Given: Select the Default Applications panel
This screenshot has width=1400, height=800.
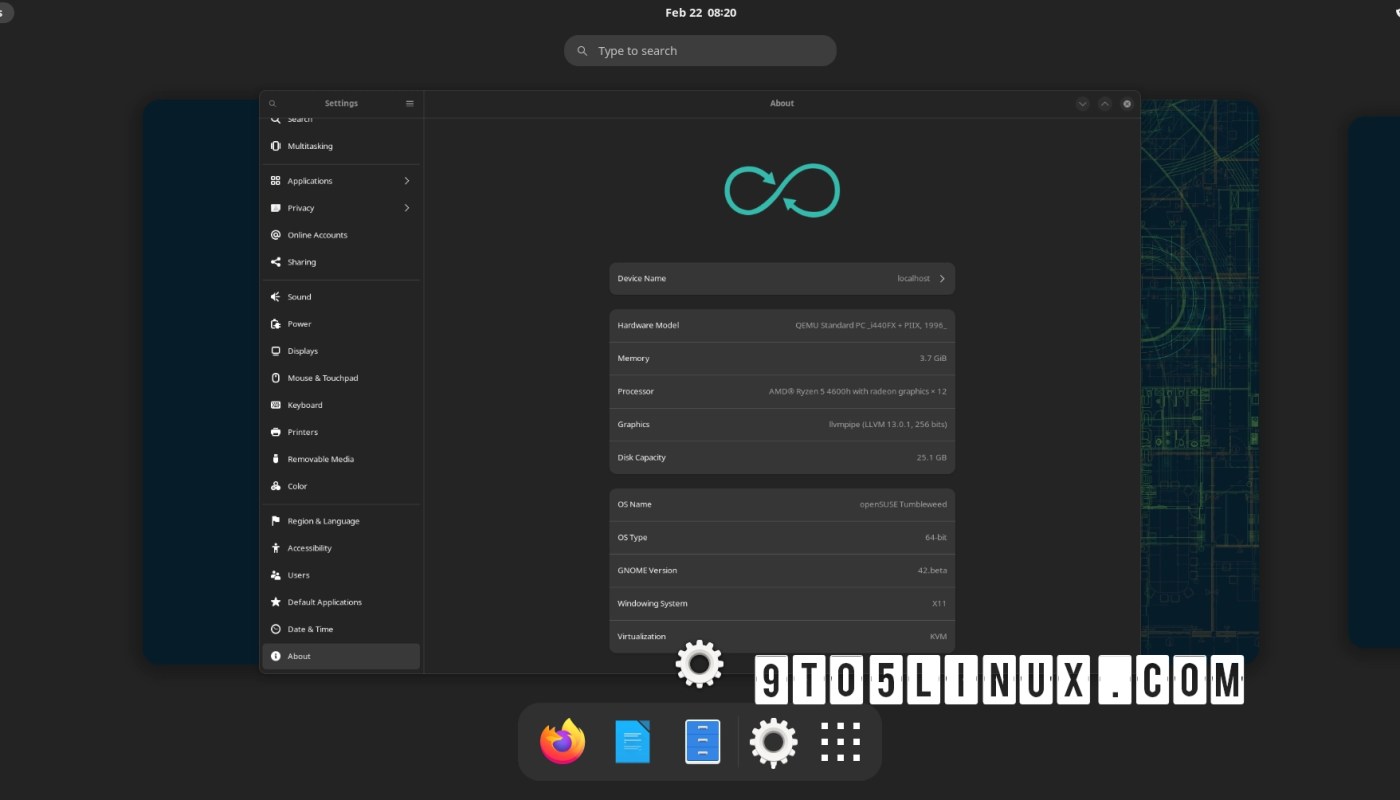Looking at the screenshot, I should (x=341, y=602).
